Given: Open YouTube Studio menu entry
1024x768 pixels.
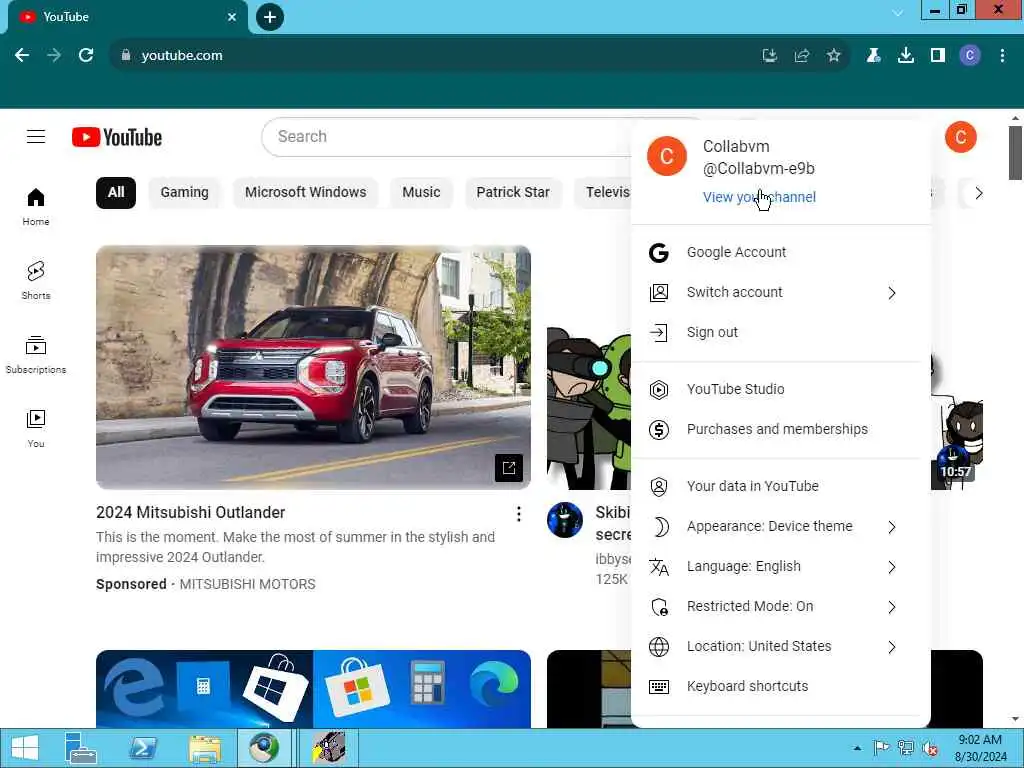Looking at the screenshot, I should (780, 390).
